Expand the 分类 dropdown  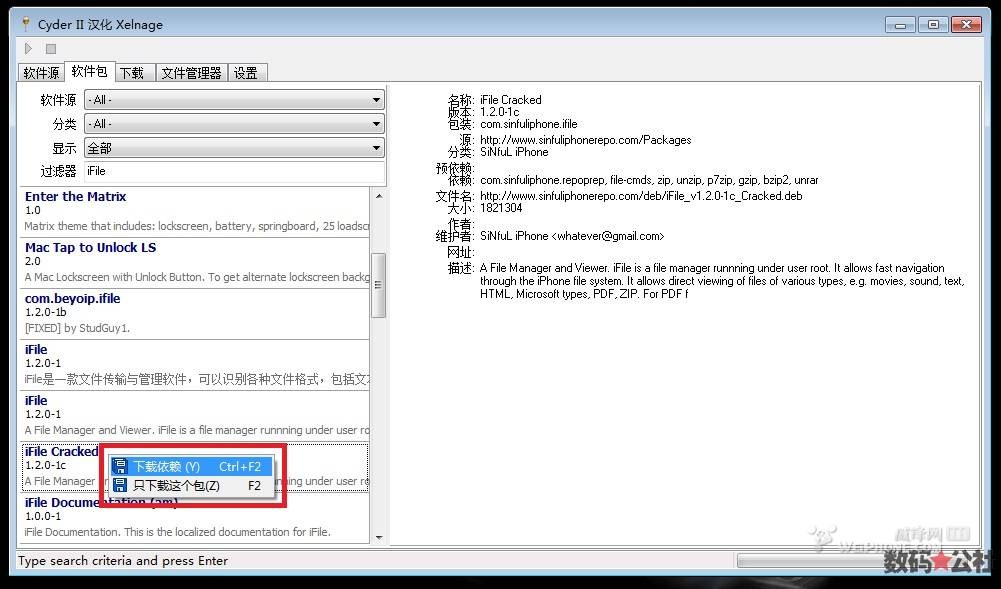tap(234, 124)
